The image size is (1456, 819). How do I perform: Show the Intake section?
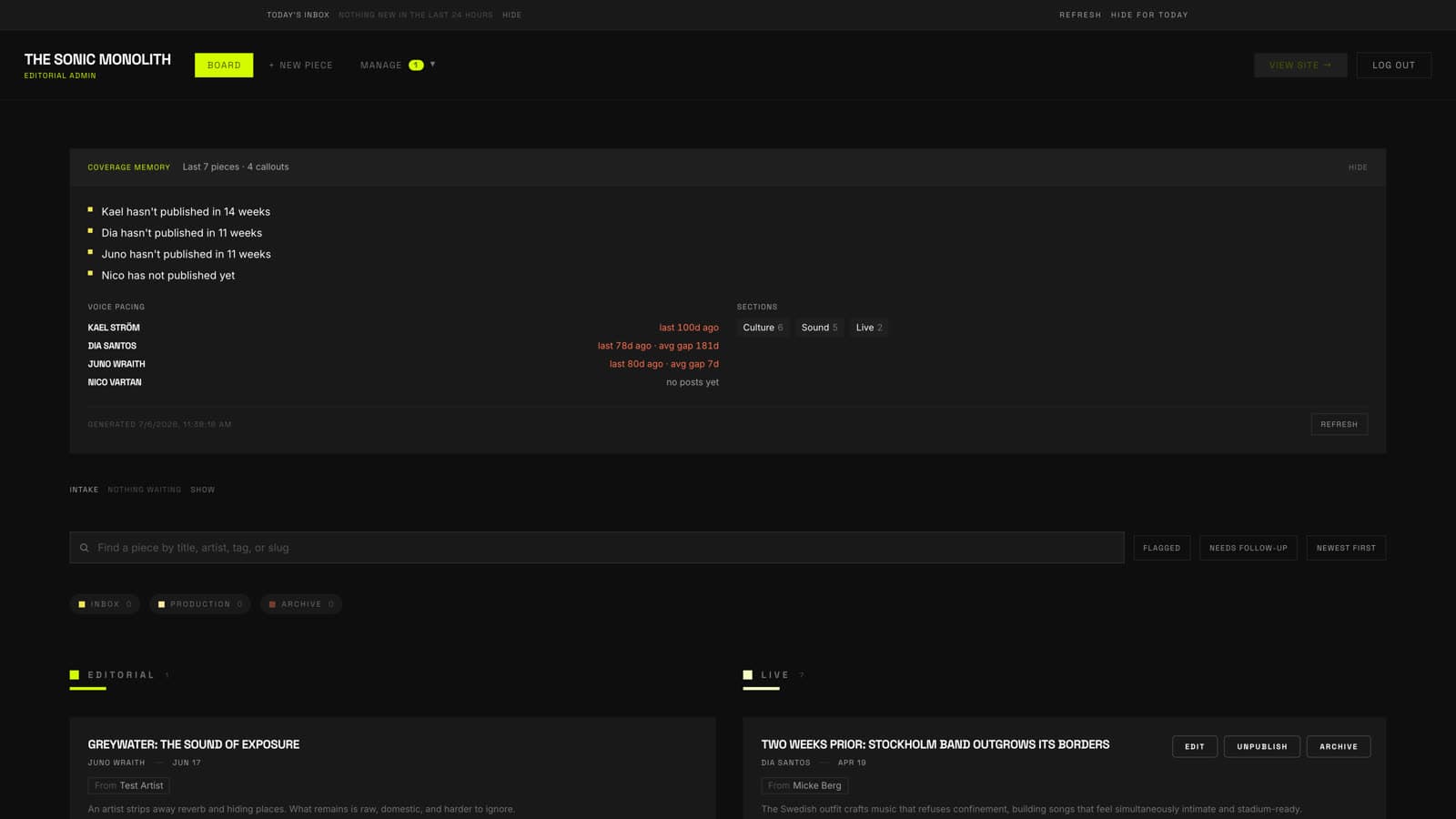pos(203,490)
